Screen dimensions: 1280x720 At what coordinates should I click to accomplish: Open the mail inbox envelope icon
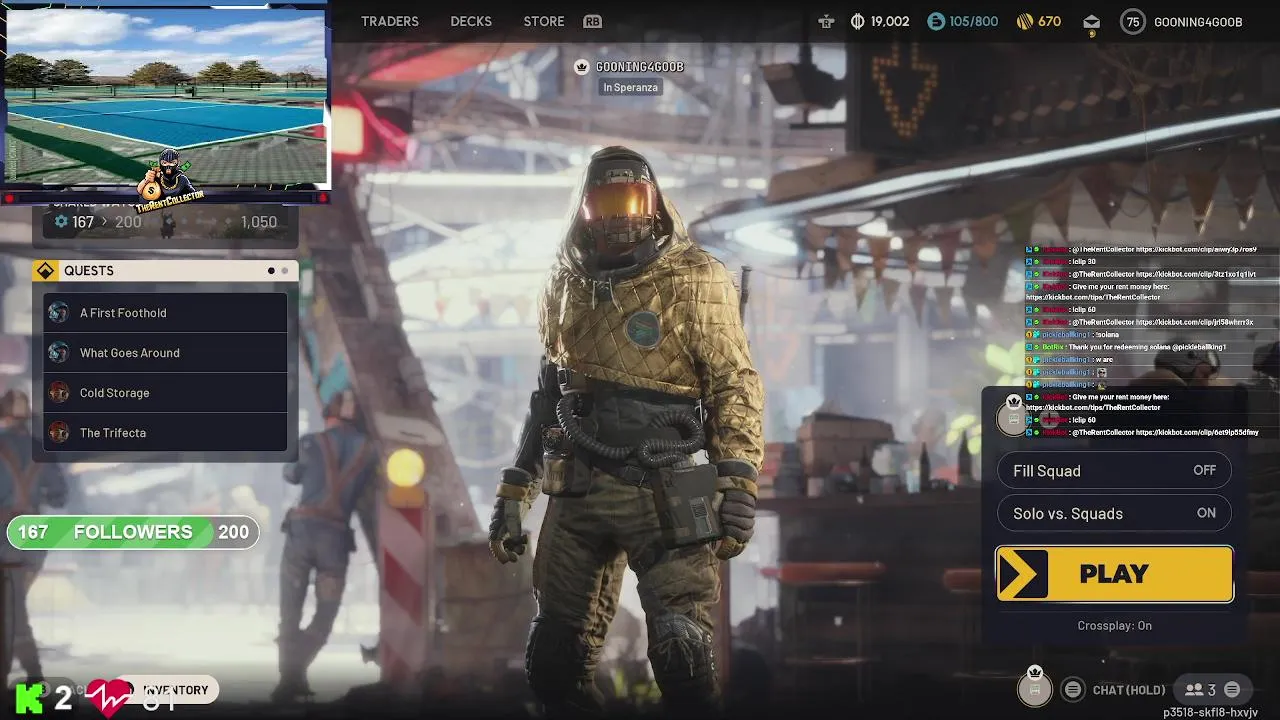[1091, 21]
